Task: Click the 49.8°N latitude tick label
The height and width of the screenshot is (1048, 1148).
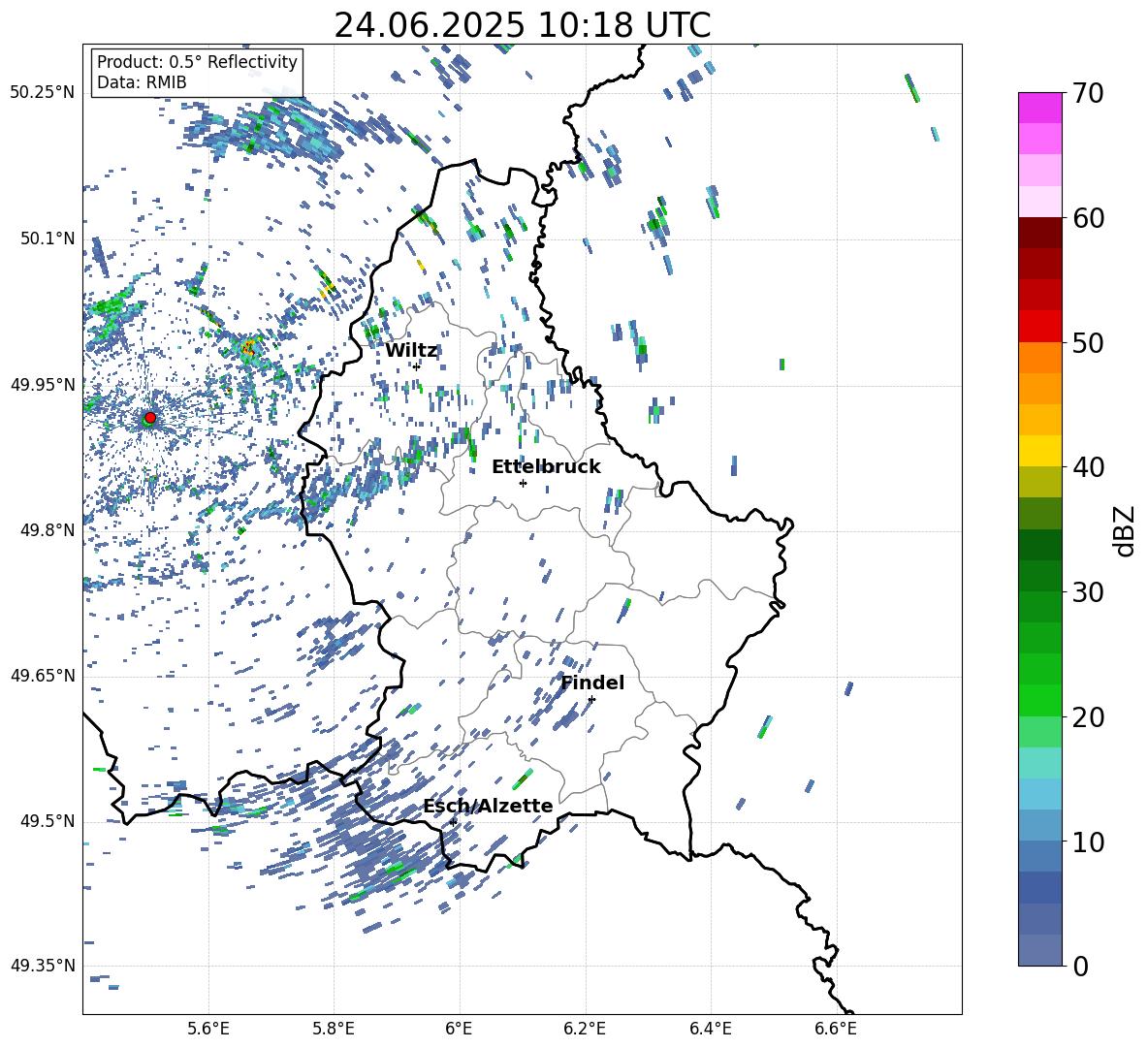Action: 47,530
